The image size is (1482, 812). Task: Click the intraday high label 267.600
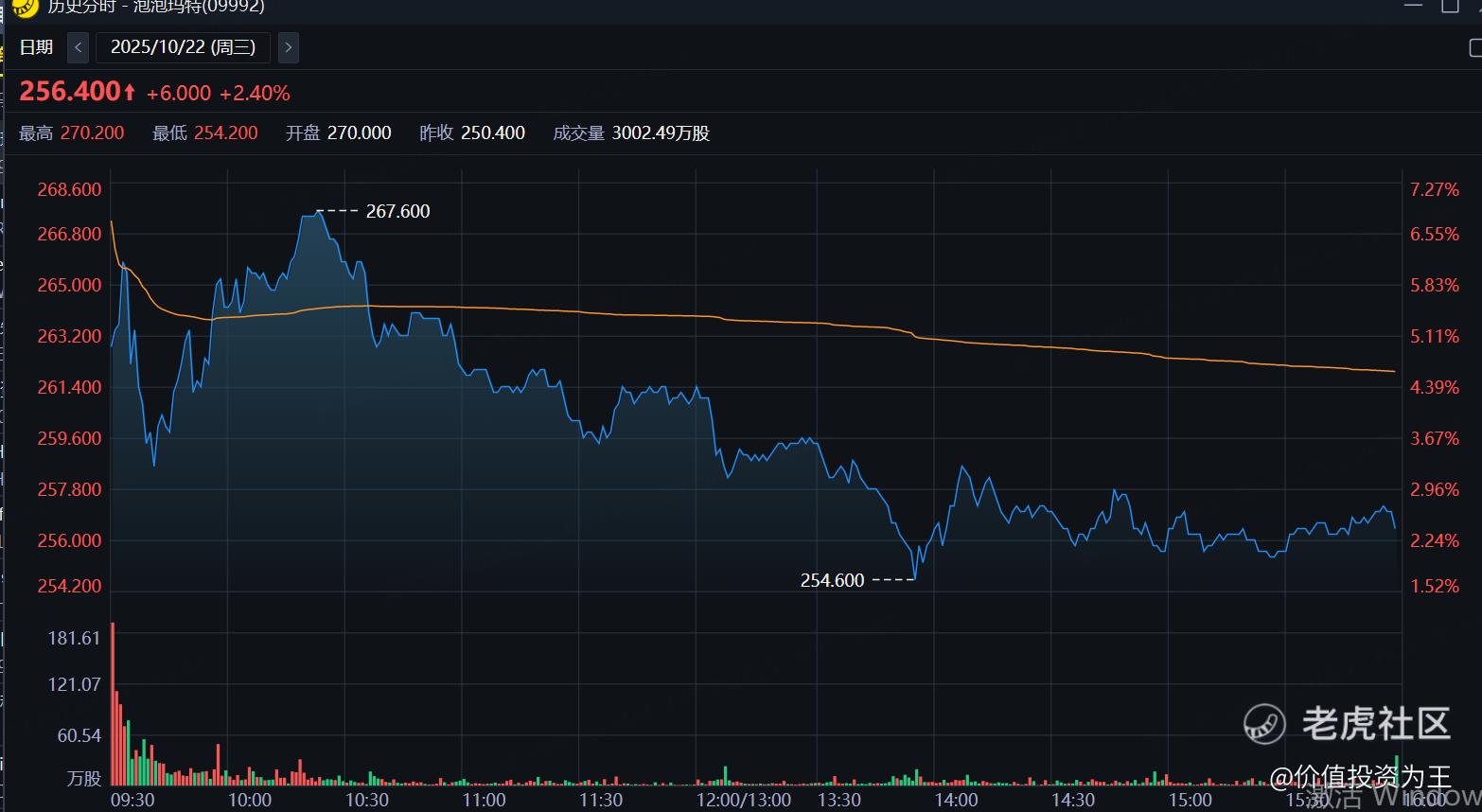[x=398, y=211]
